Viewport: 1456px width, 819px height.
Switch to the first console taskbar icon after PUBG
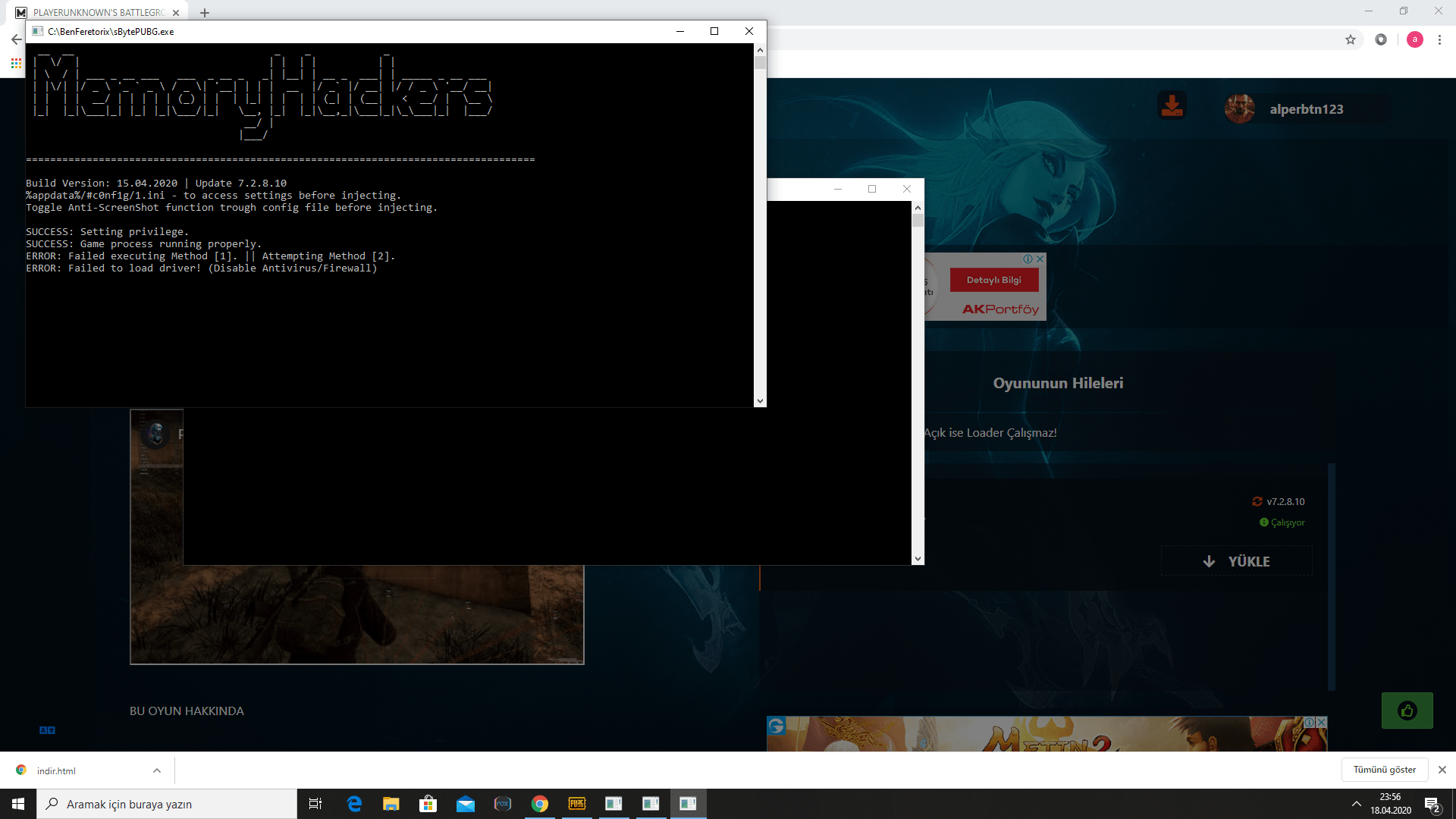(x=613, y=804)
